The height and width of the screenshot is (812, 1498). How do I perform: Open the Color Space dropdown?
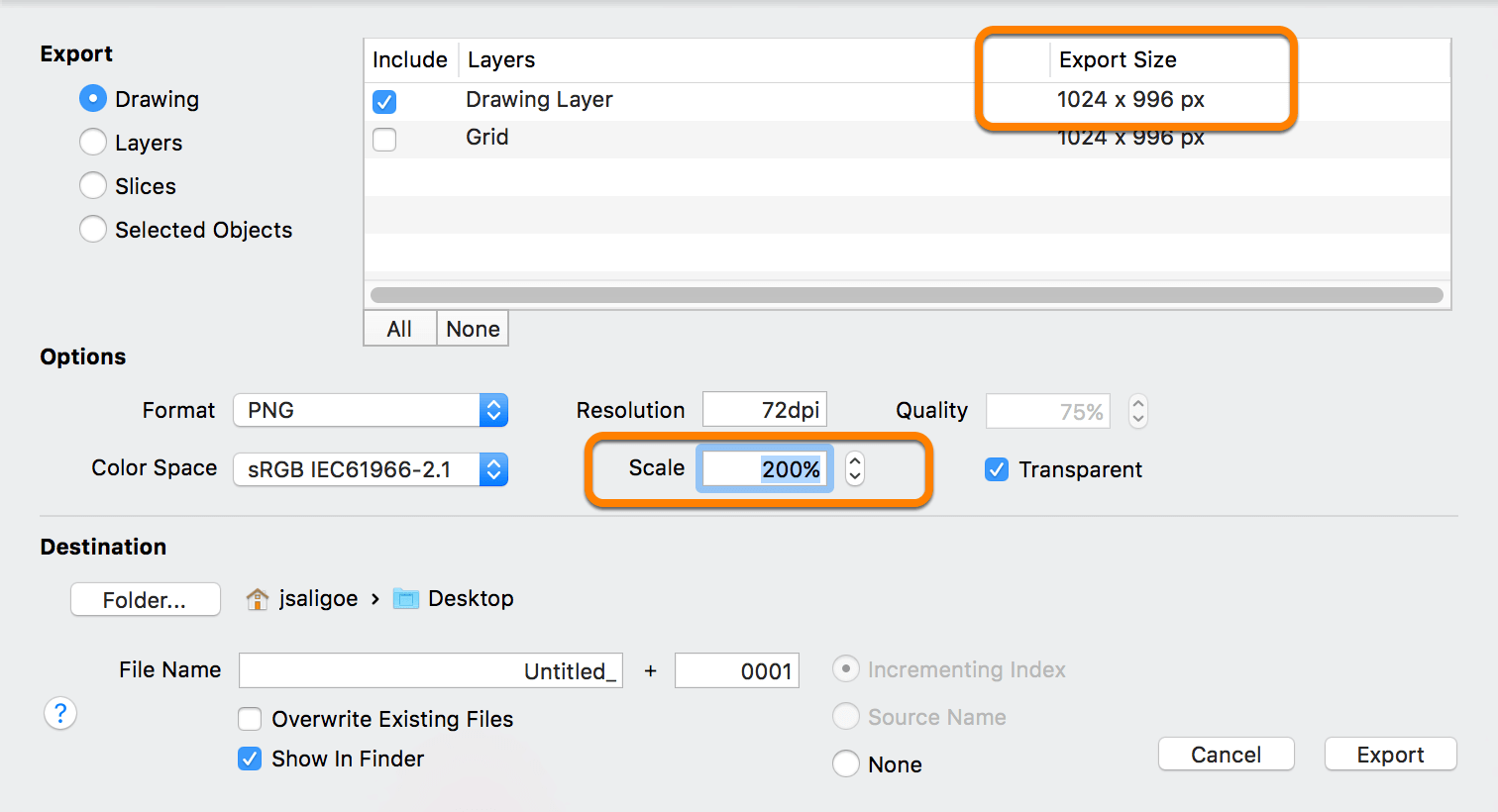pos(371,469)
